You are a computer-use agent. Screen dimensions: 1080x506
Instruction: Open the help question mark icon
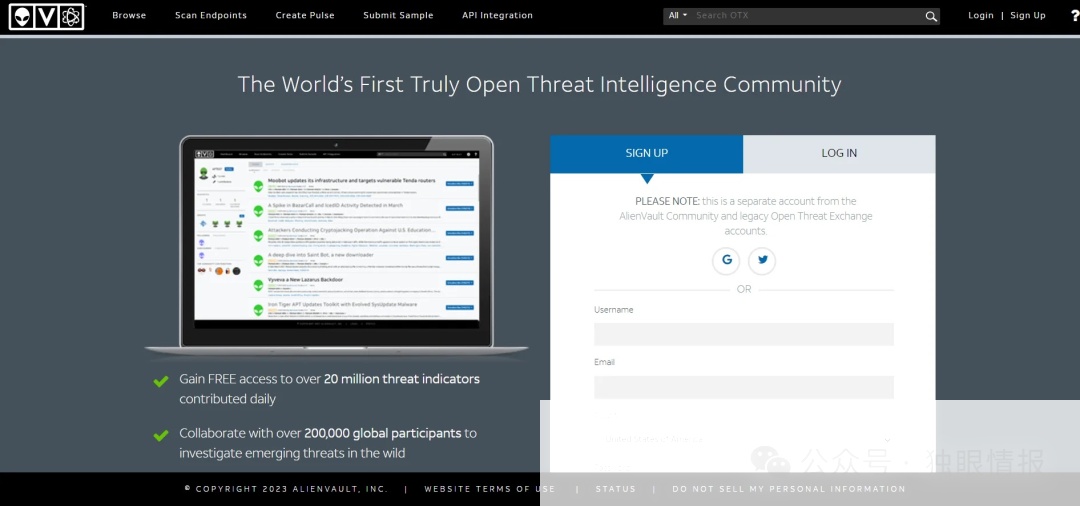tap(1074, 15)
